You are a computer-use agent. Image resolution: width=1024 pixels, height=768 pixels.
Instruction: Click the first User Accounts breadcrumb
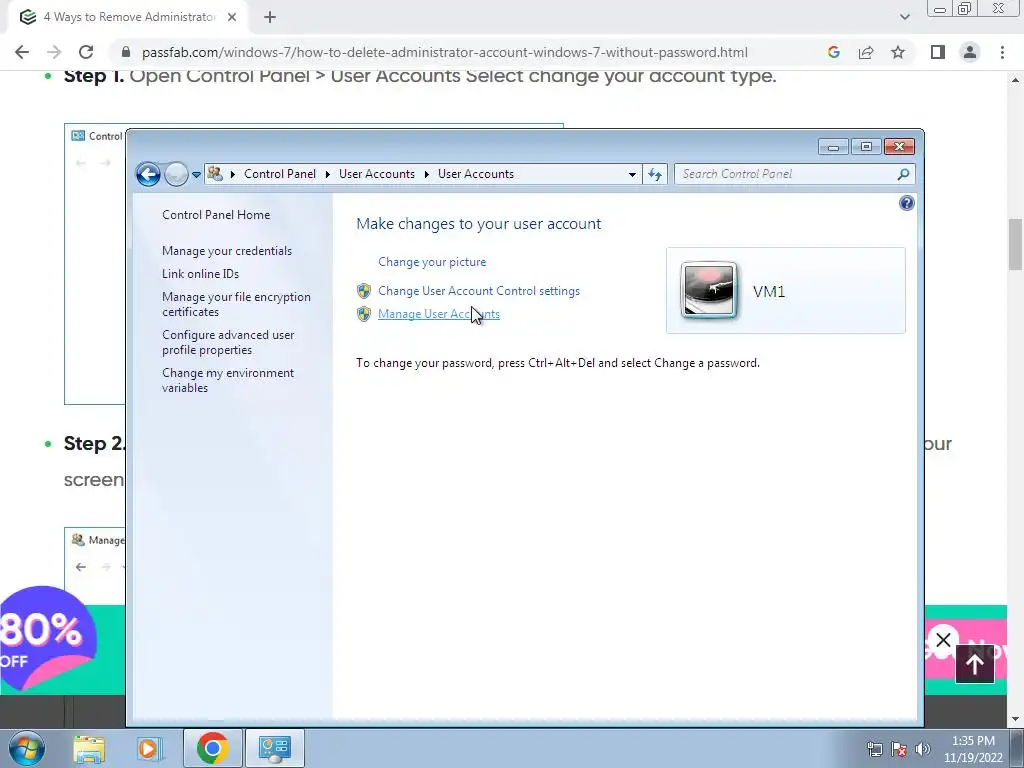(377, 174)
